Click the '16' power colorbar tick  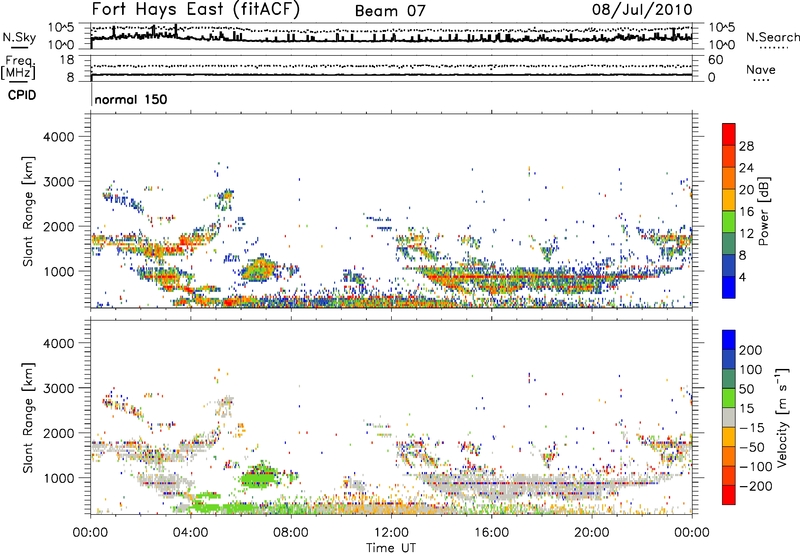pos(746,212)
